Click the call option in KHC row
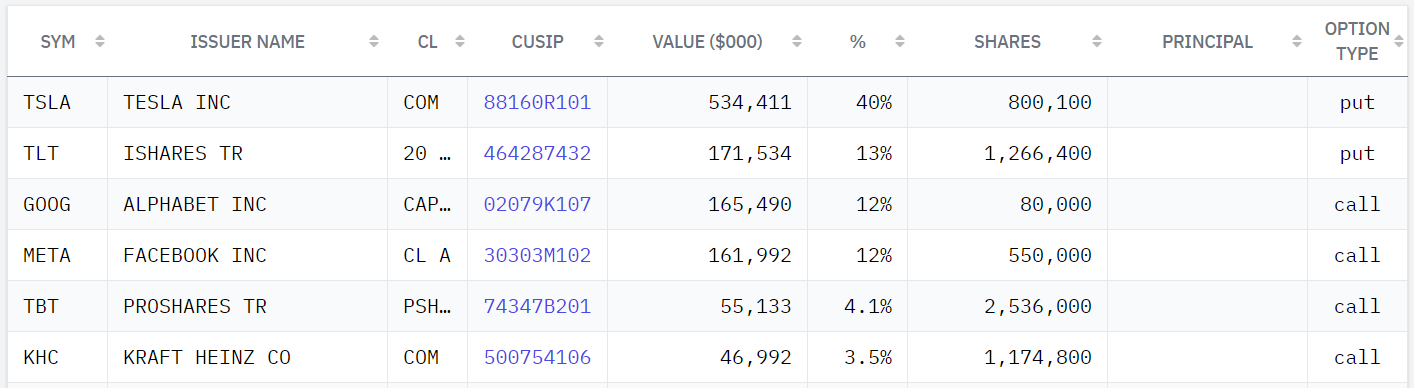Image resolution: width=1414 pixels, height=388 pixels. (x=1357, y=357)
